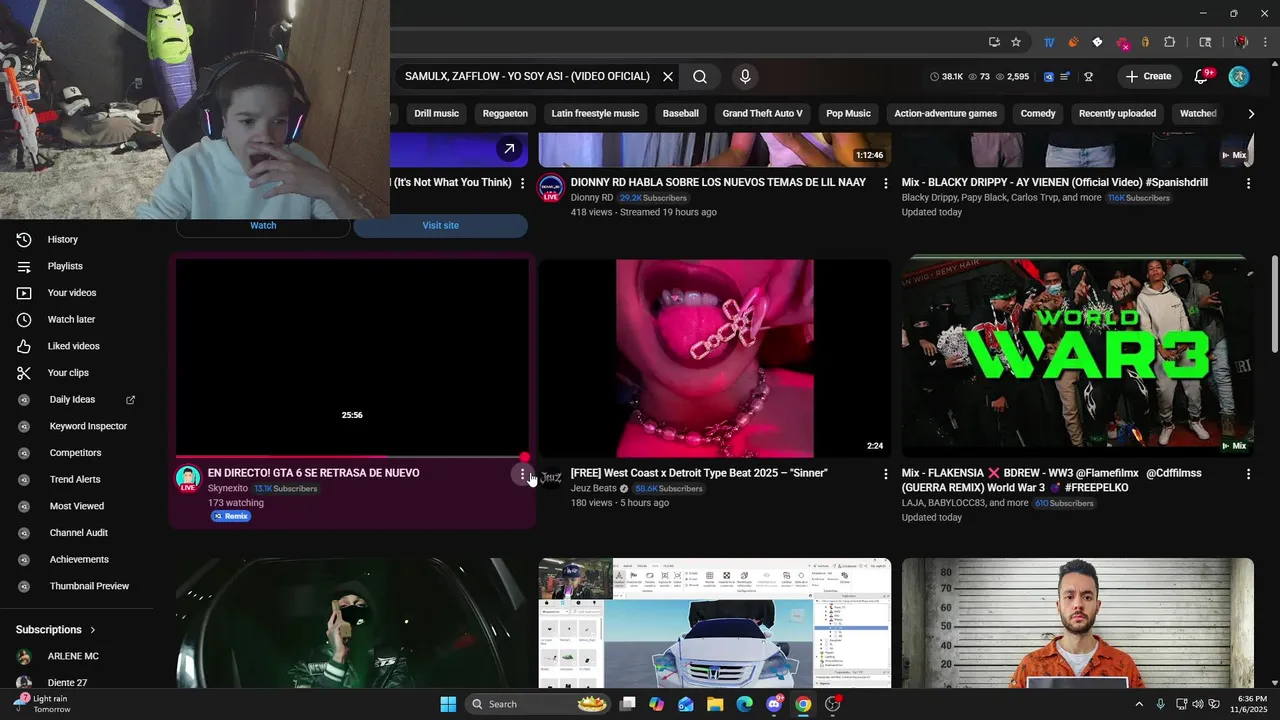Start voice search with microphone icon
Viewport: 1280px width, 720px height.
point(744,77)
